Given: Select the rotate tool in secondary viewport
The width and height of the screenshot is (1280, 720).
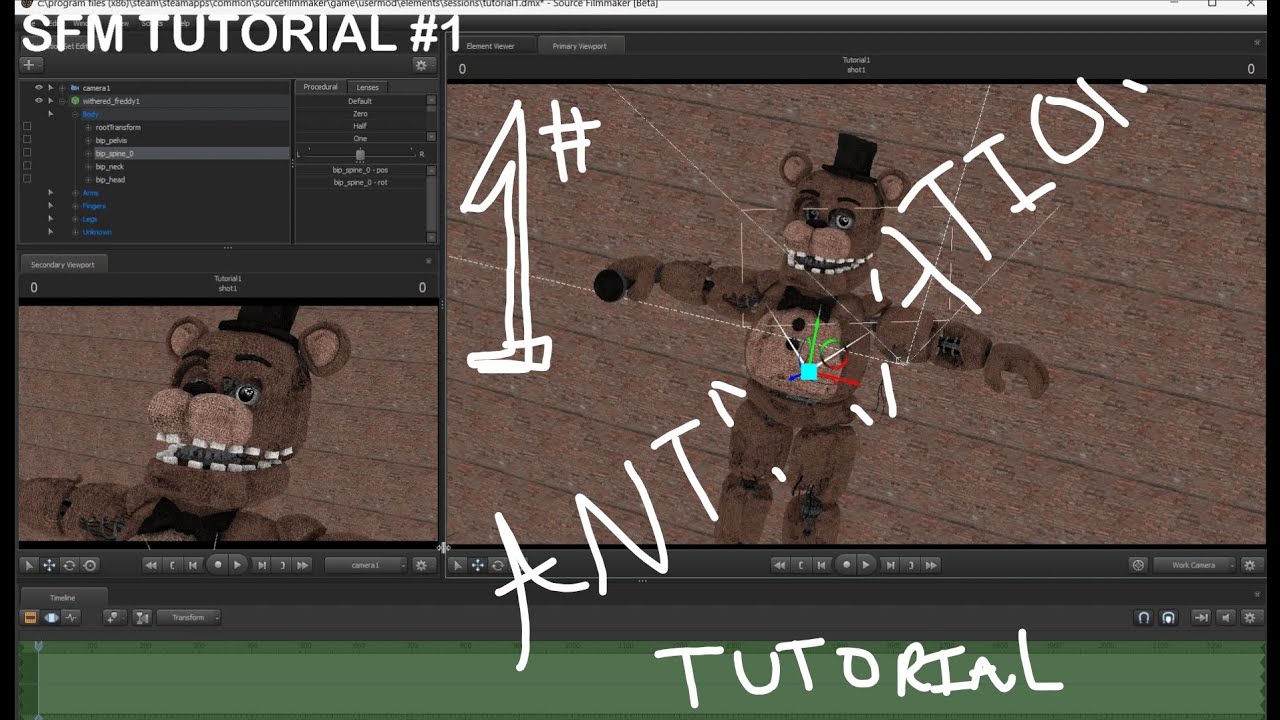Looking at the screenshot, I should (x=69, y=565).
